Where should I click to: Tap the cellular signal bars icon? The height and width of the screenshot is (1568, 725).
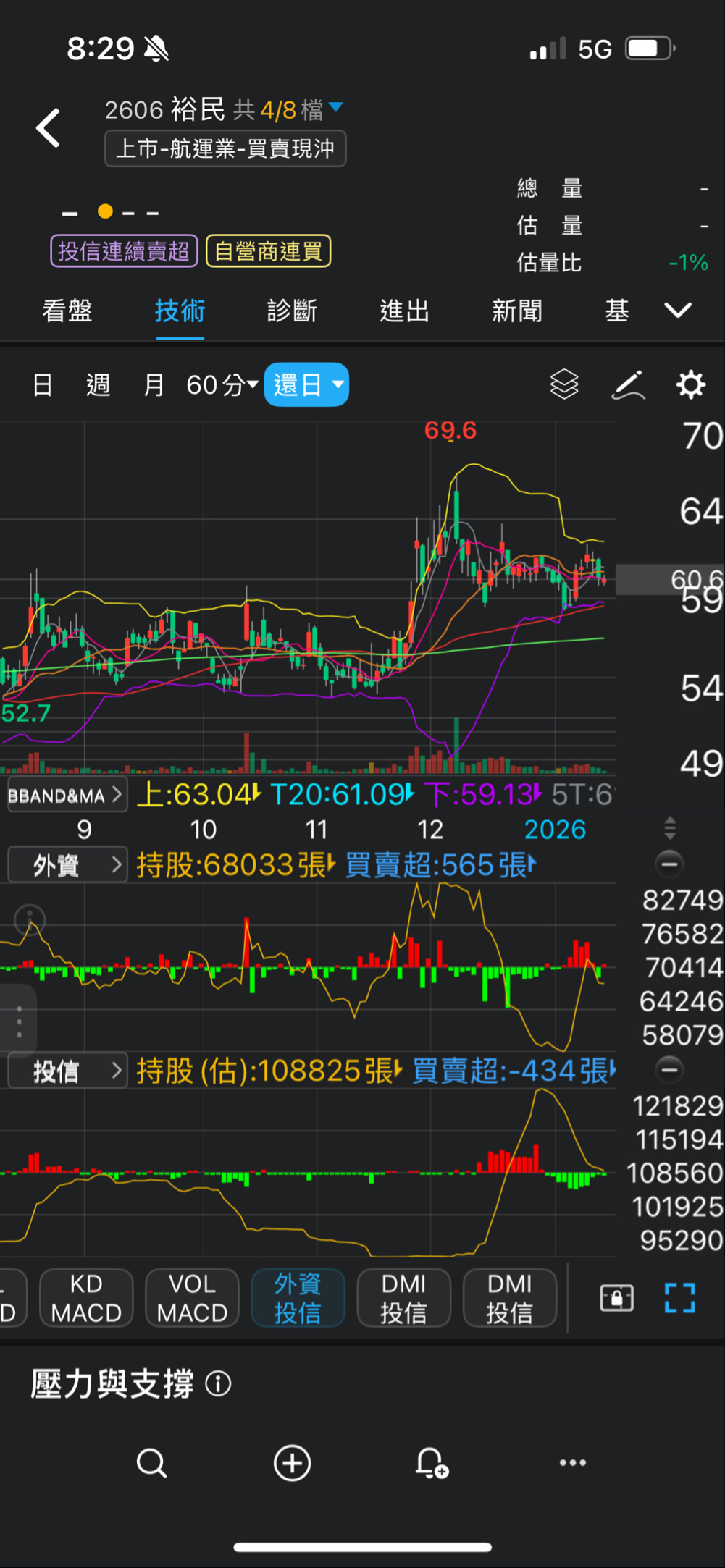click(x=548, y=49)
